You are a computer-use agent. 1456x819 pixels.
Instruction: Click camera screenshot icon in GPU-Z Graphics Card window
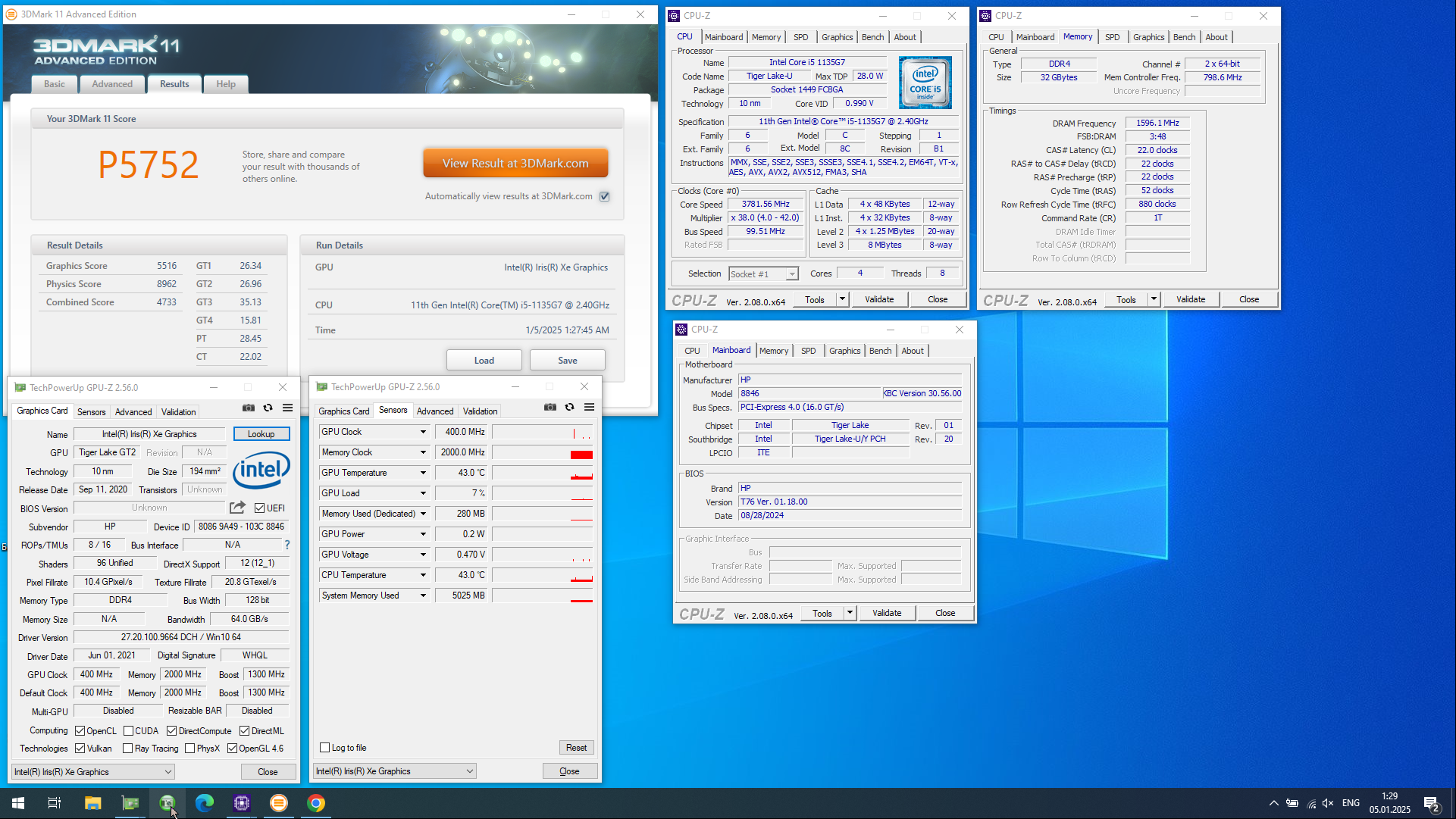pyautogui.click(x=249, y=408)
